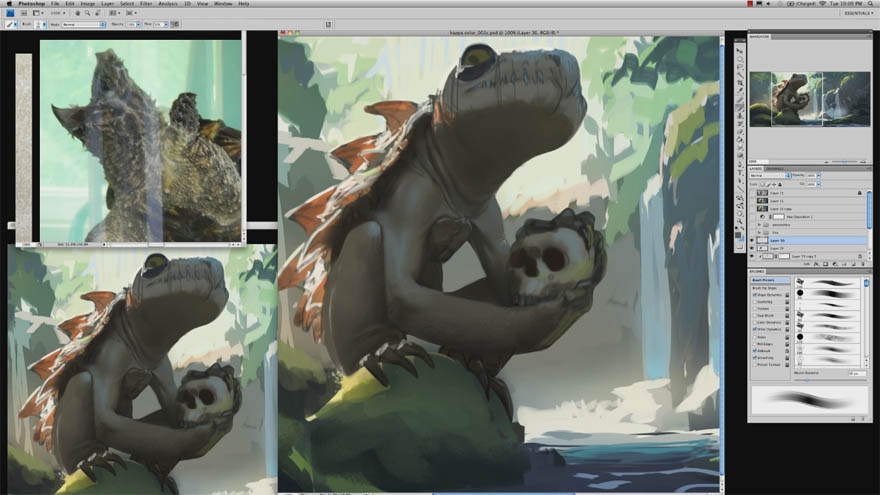Click the Navigator preview thumbnail
The height and width of the screenshot is (495, 880).
(810, 99)
